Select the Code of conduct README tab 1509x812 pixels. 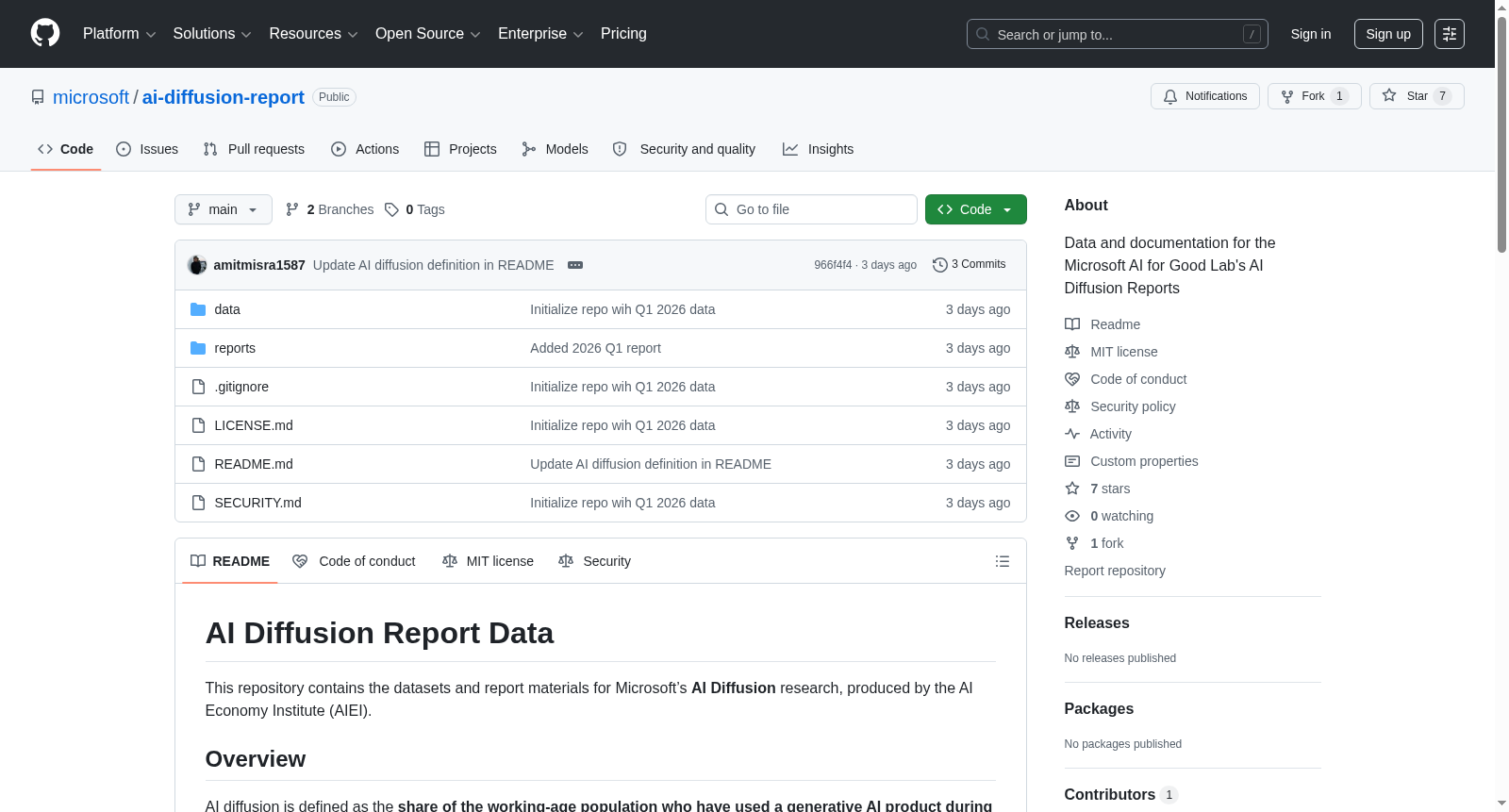pos(354,561)
